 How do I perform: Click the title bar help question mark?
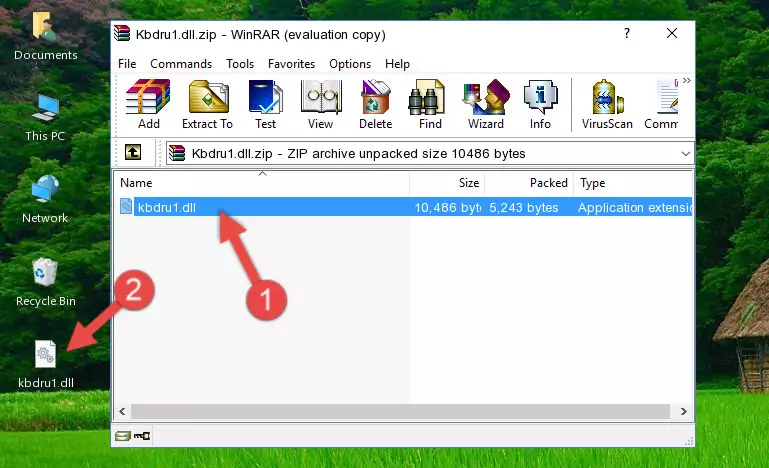627,33
